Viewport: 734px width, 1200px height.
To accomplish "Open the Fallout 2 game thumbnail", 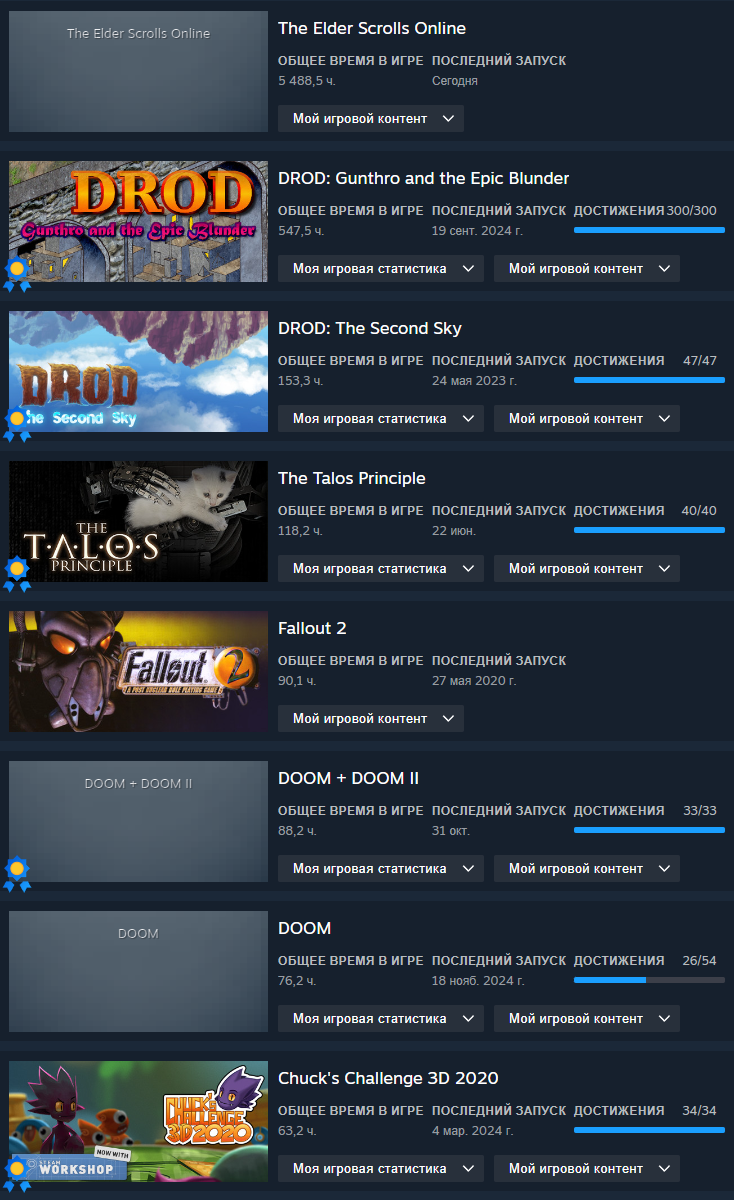I will tap(138, 671).
